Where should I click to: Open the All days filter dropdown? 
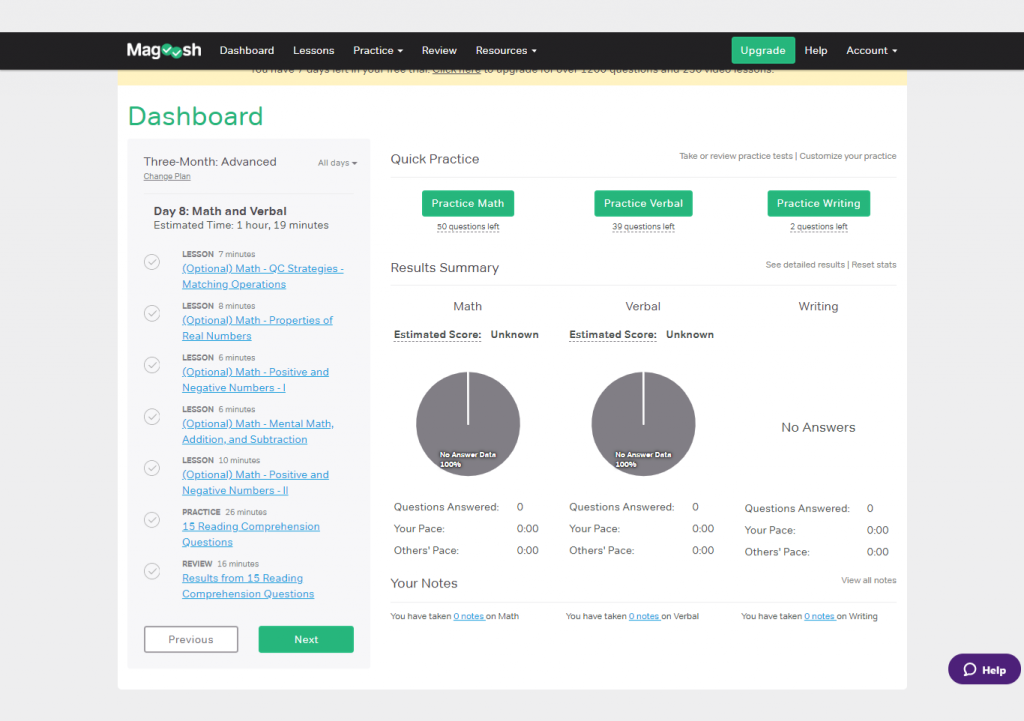(x=337, y=161)
